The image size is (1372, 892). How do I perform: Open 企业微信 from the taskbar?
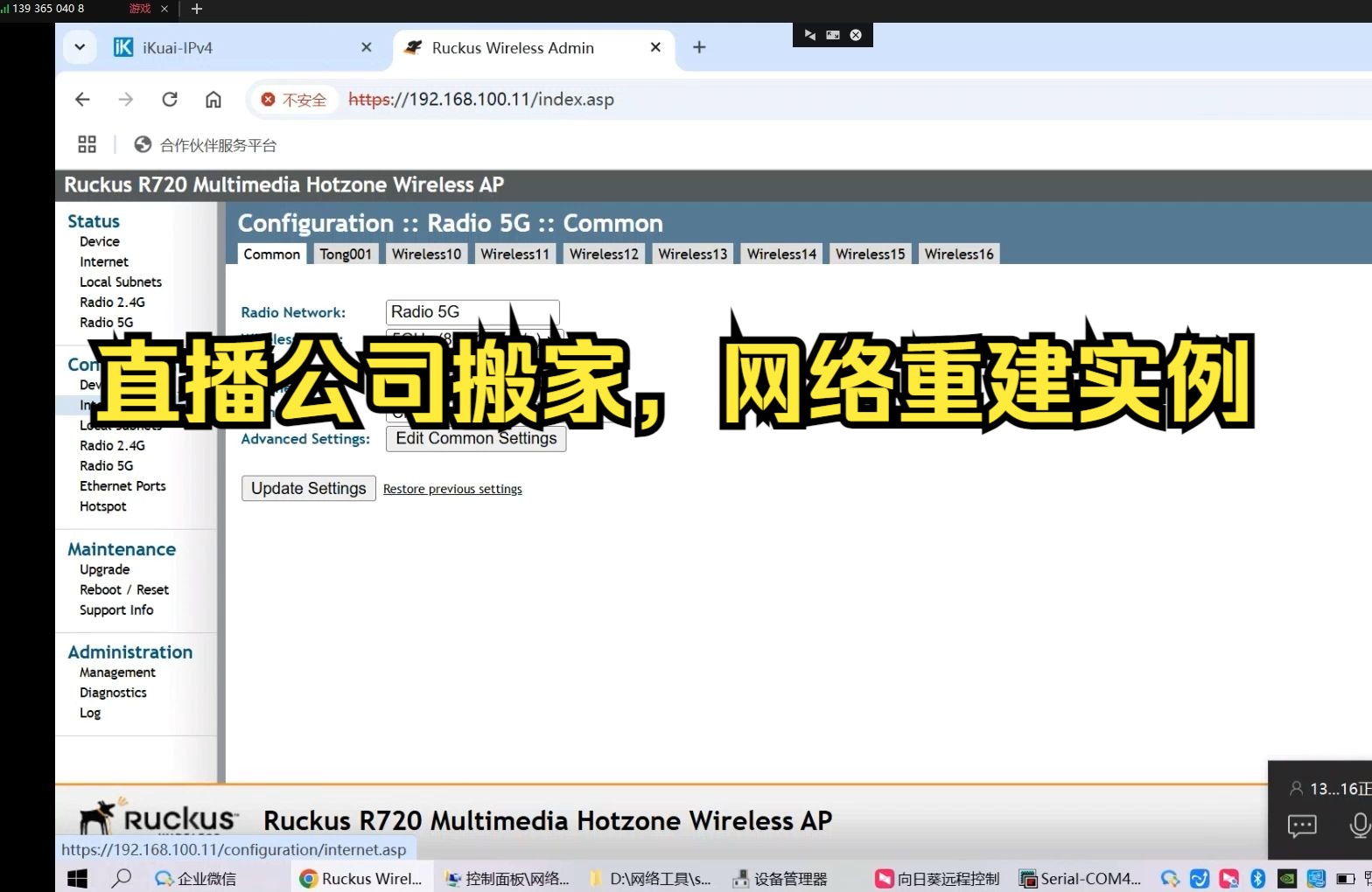point(195,879)
